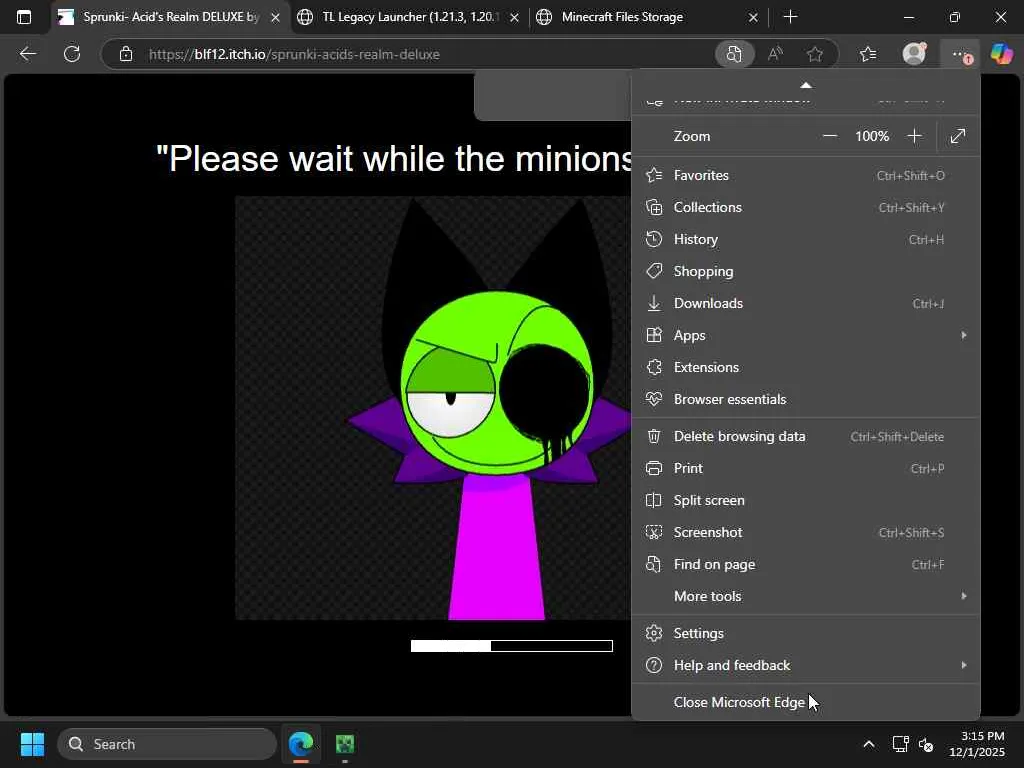This screenshot has height=768, width=1024.
Task: Click Close Microsoft Edge
Action: coord(805,702)
